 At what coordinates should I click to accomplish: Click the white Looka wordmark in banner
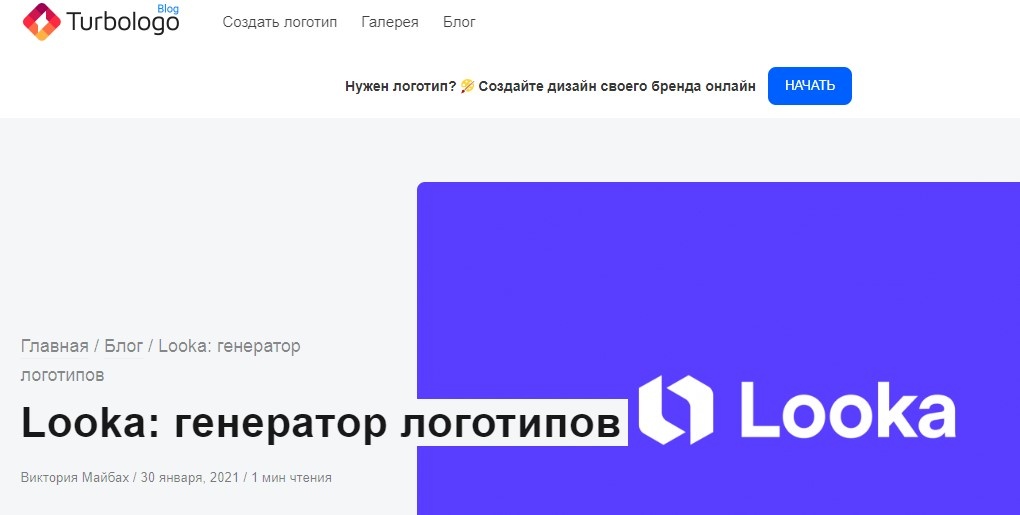[x=848, y=410]
